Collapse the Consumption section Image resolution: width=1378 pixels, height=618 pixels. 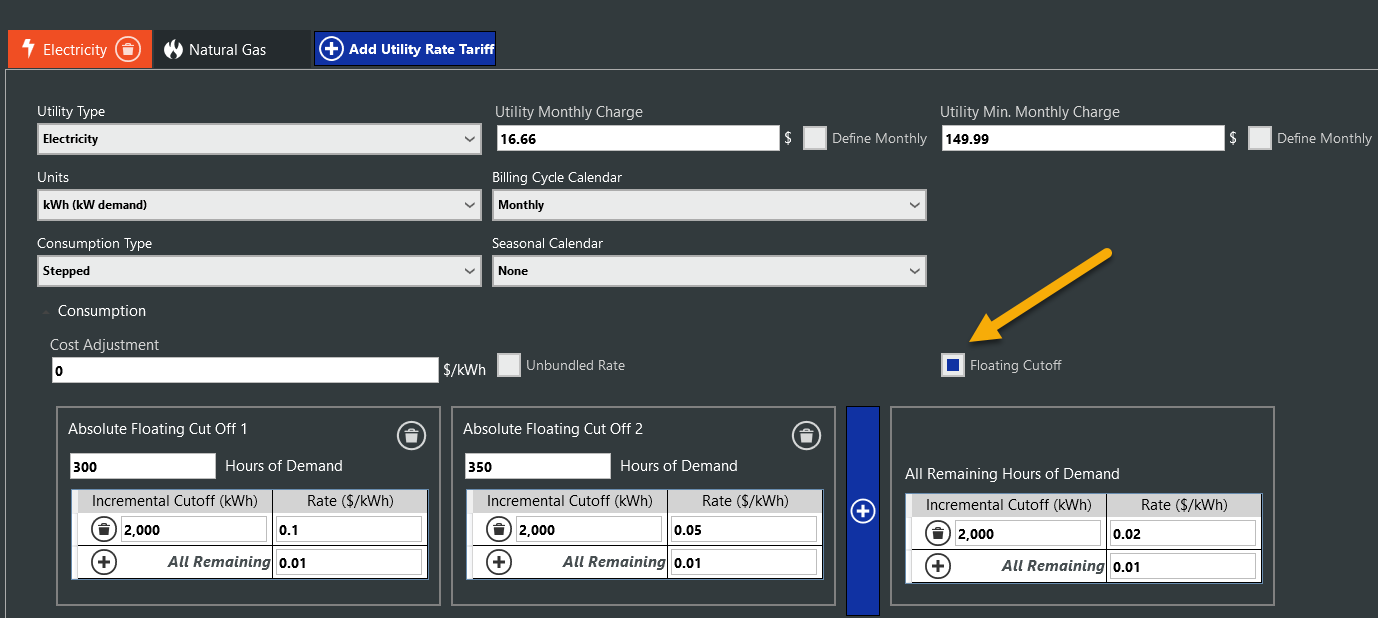pos(46,312)
